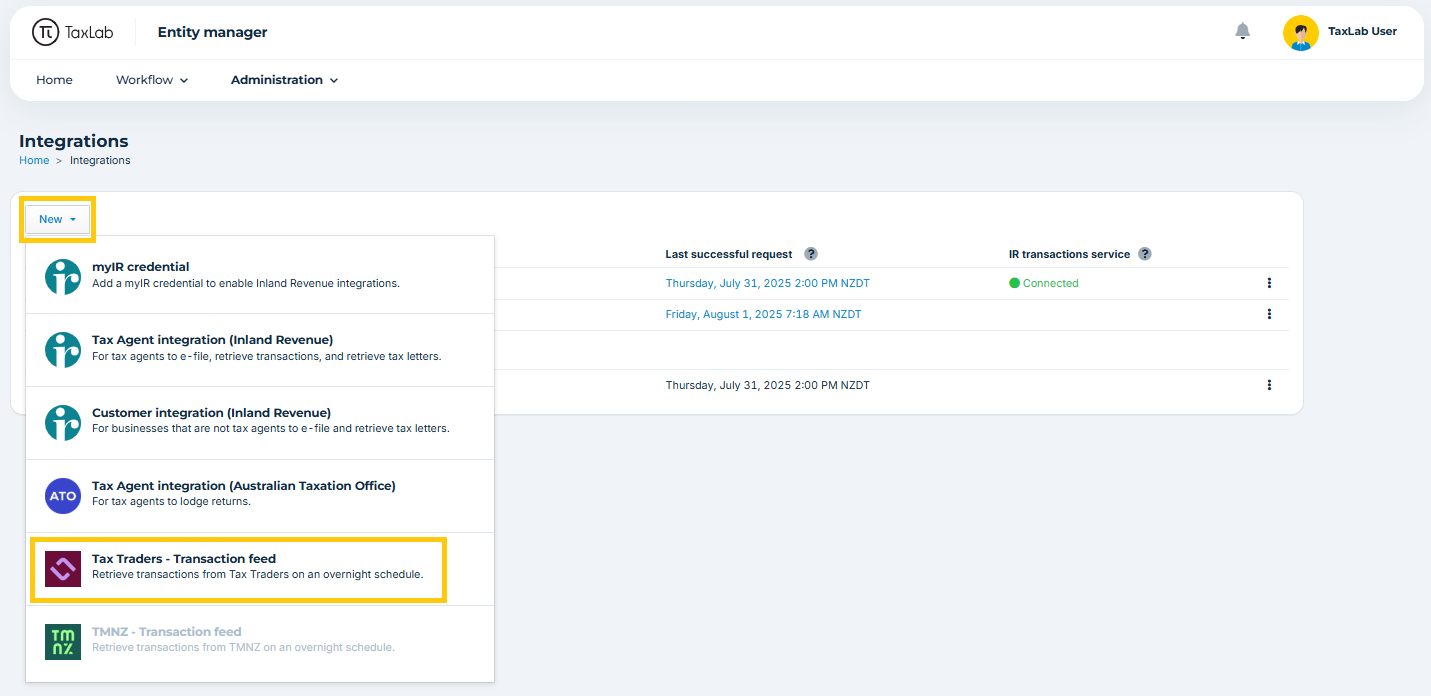Click 'For tax agents to lodge returns' description
The width and height of the screenshot is (1431, 696).
pyautogui.click(x=171, y=502)
